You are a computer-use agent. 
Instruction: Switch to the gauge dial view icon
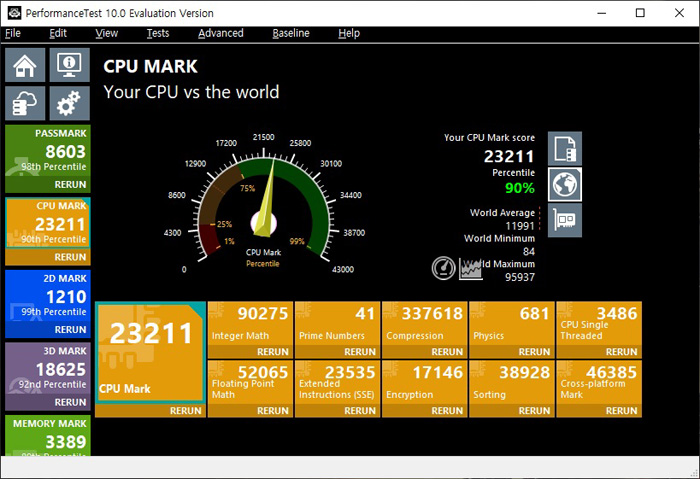pyautogui.click(x=443, y=268)
